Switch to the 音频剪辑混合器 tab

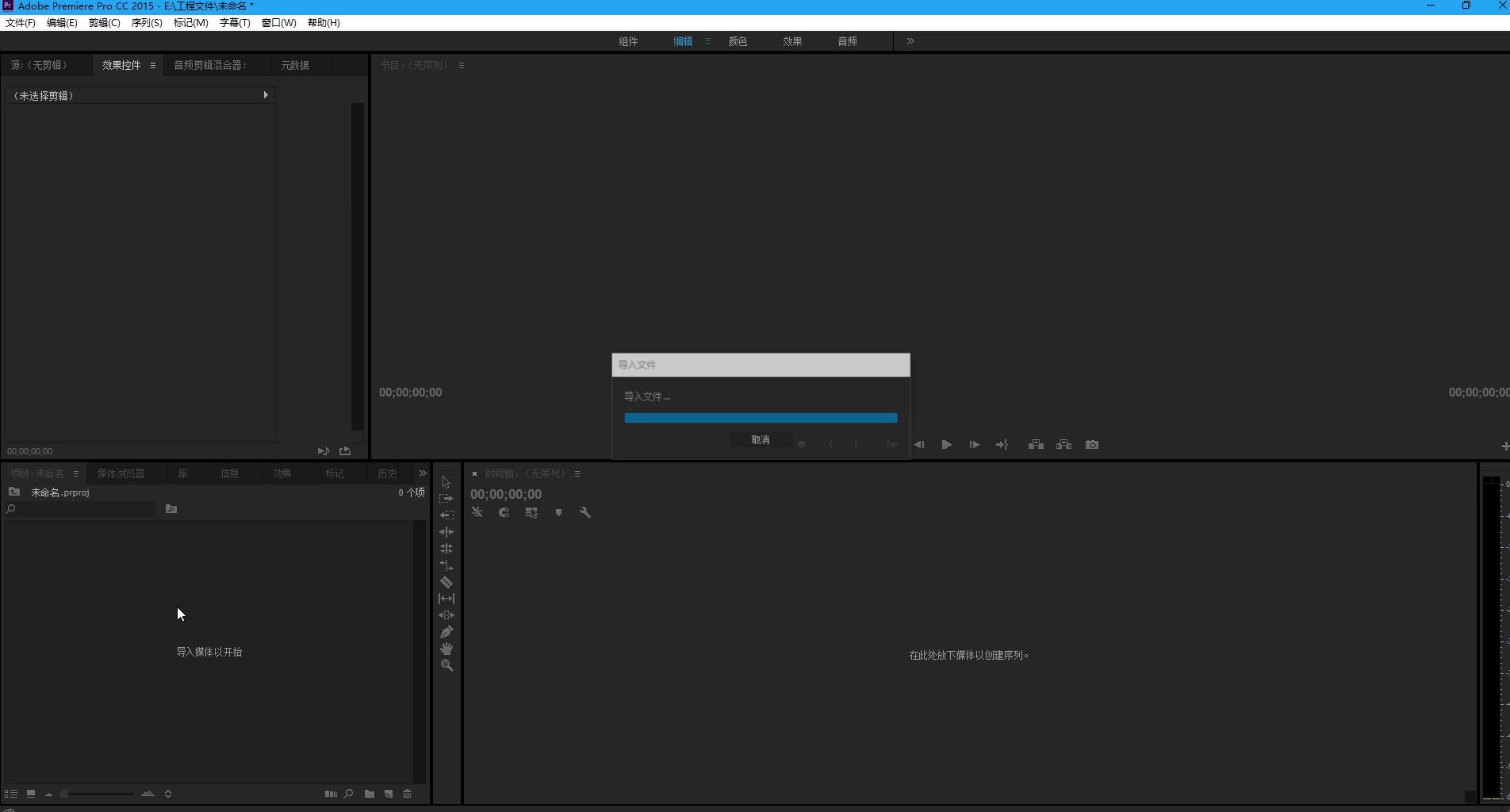[211, 65]
